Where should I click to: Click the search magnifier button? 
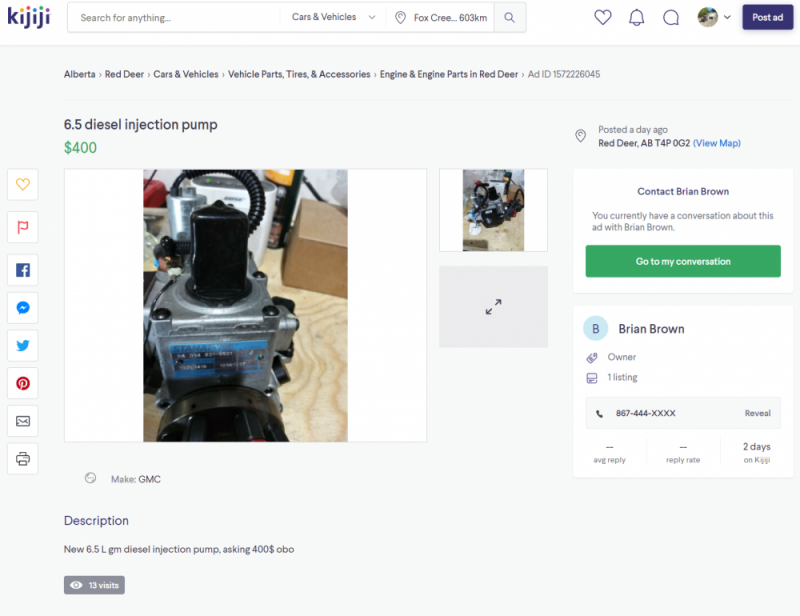(509, 18)
